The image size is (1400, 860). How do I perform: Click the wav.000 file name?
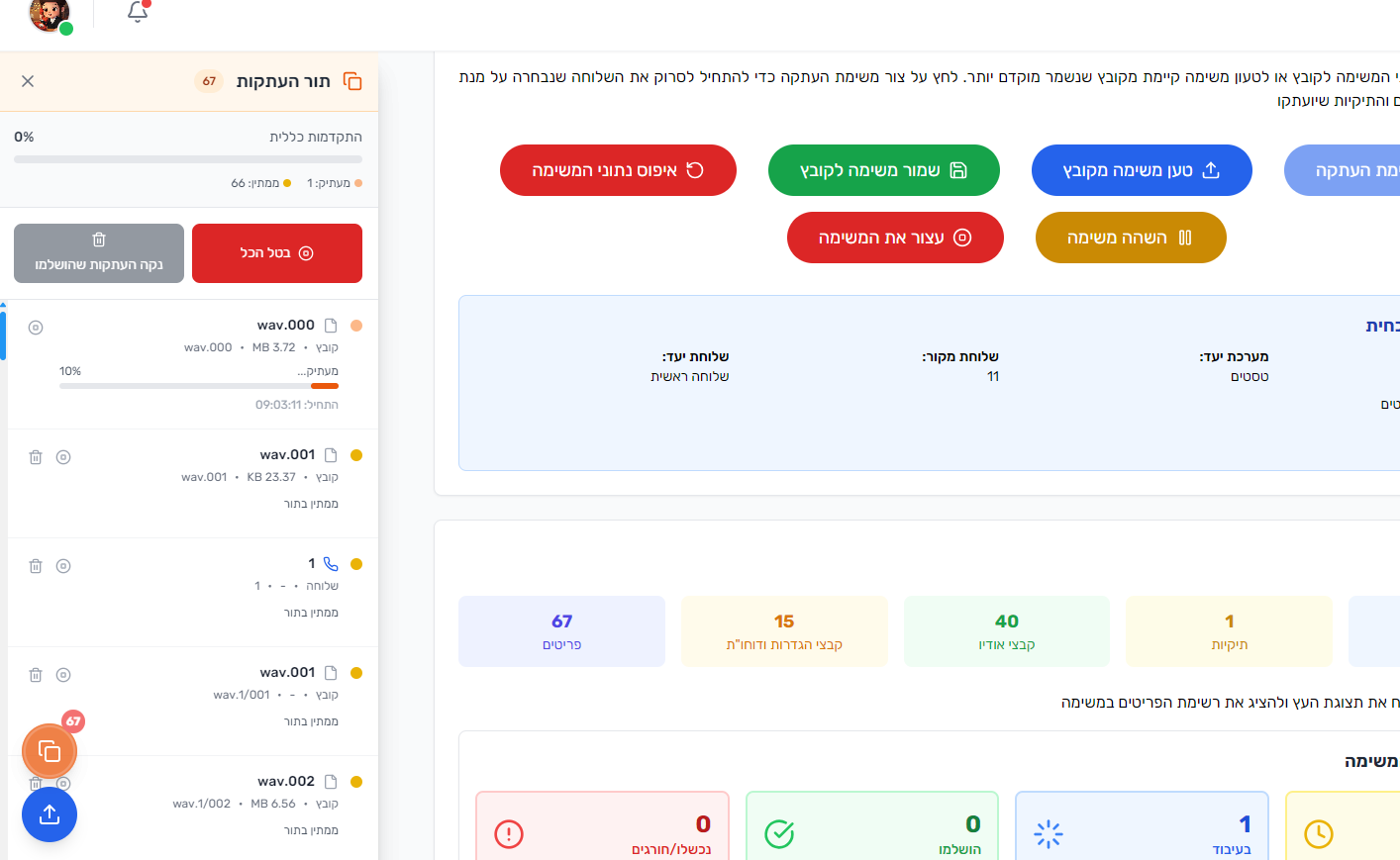[286, 325]
